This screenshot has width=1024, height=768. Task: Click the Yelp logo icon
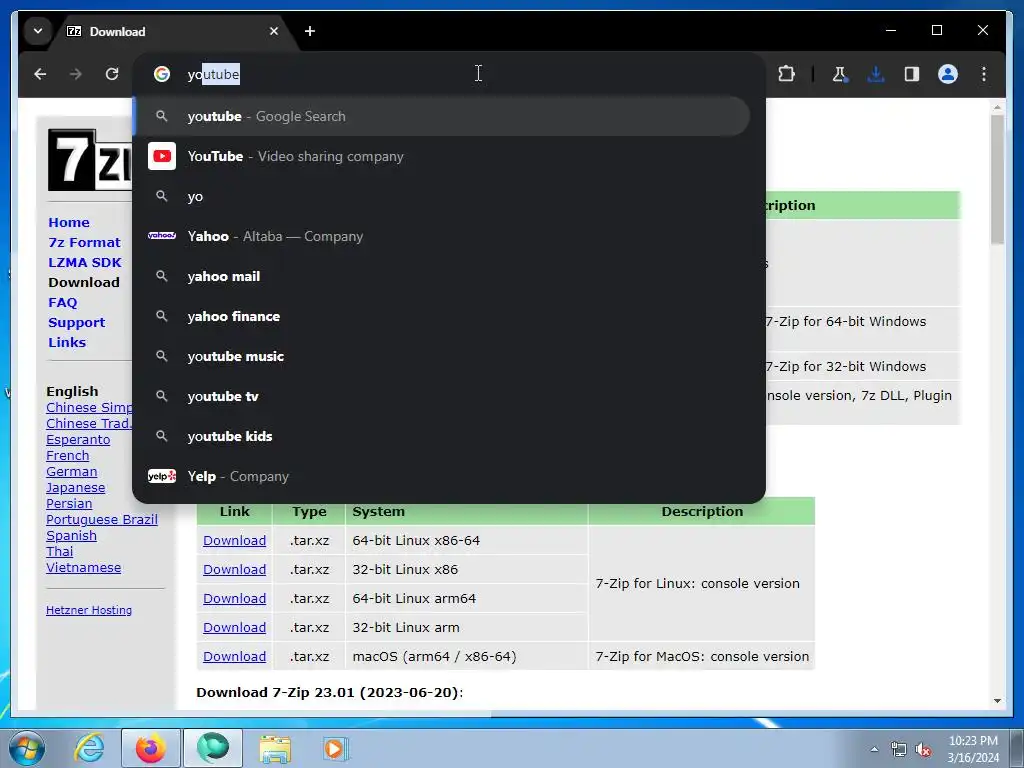coord(162,476)
